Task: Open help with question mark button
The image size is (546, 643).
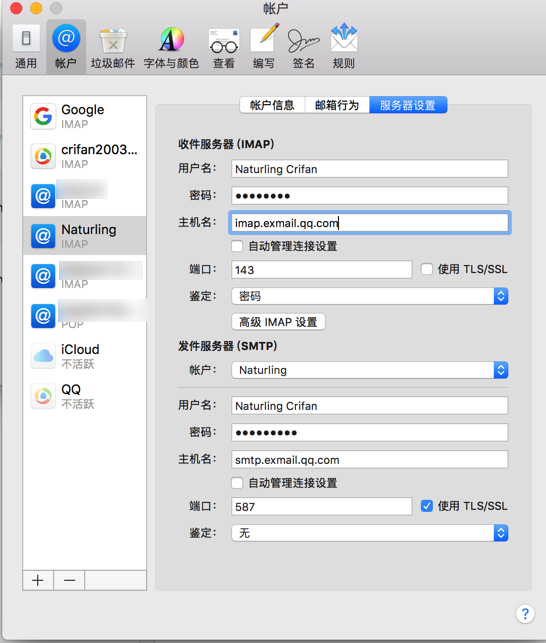Action: (525, 614)
